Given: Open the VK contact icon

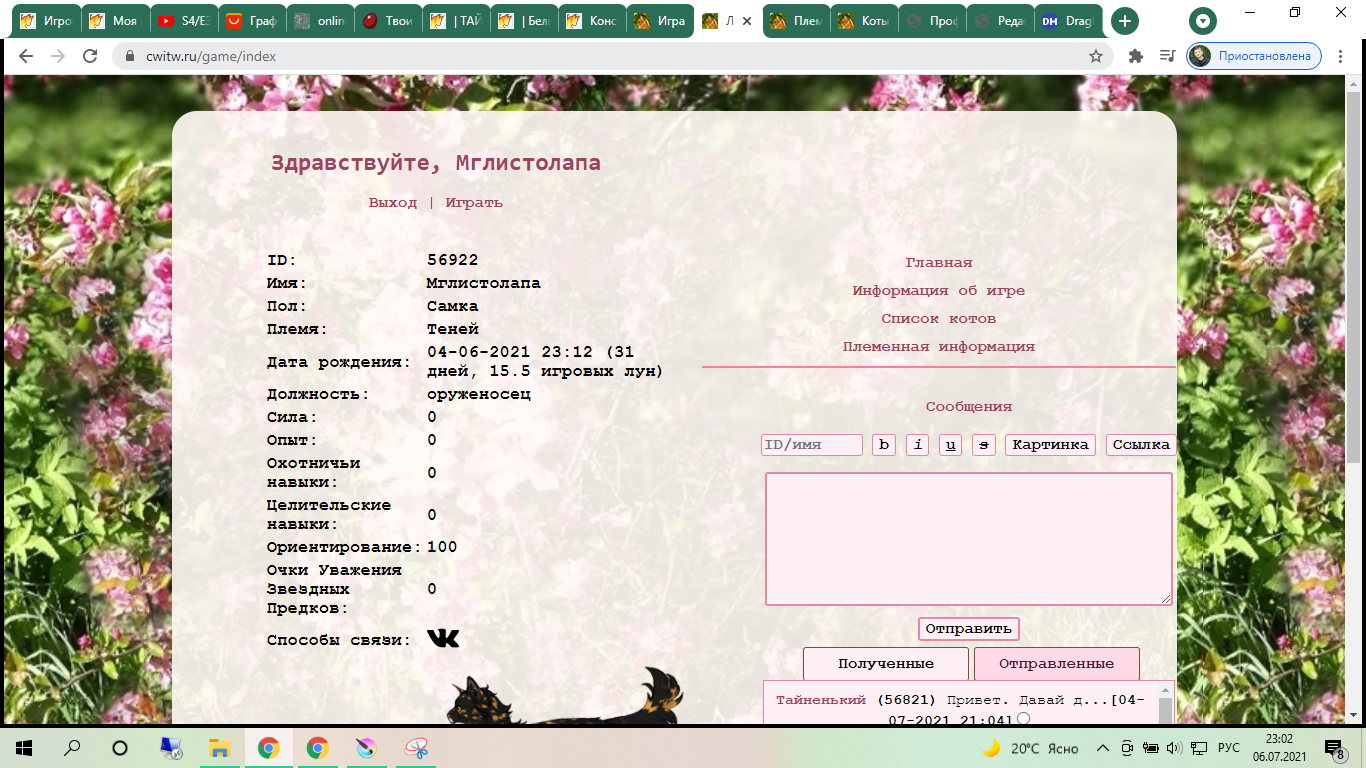Looking at the screenshot, I should 443,638.
